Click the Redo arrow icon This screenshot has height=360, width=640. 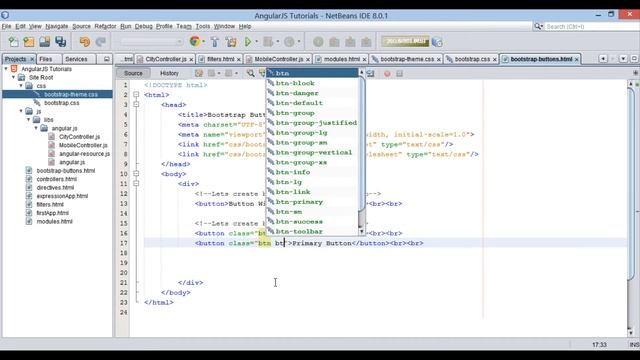point(100,42)
